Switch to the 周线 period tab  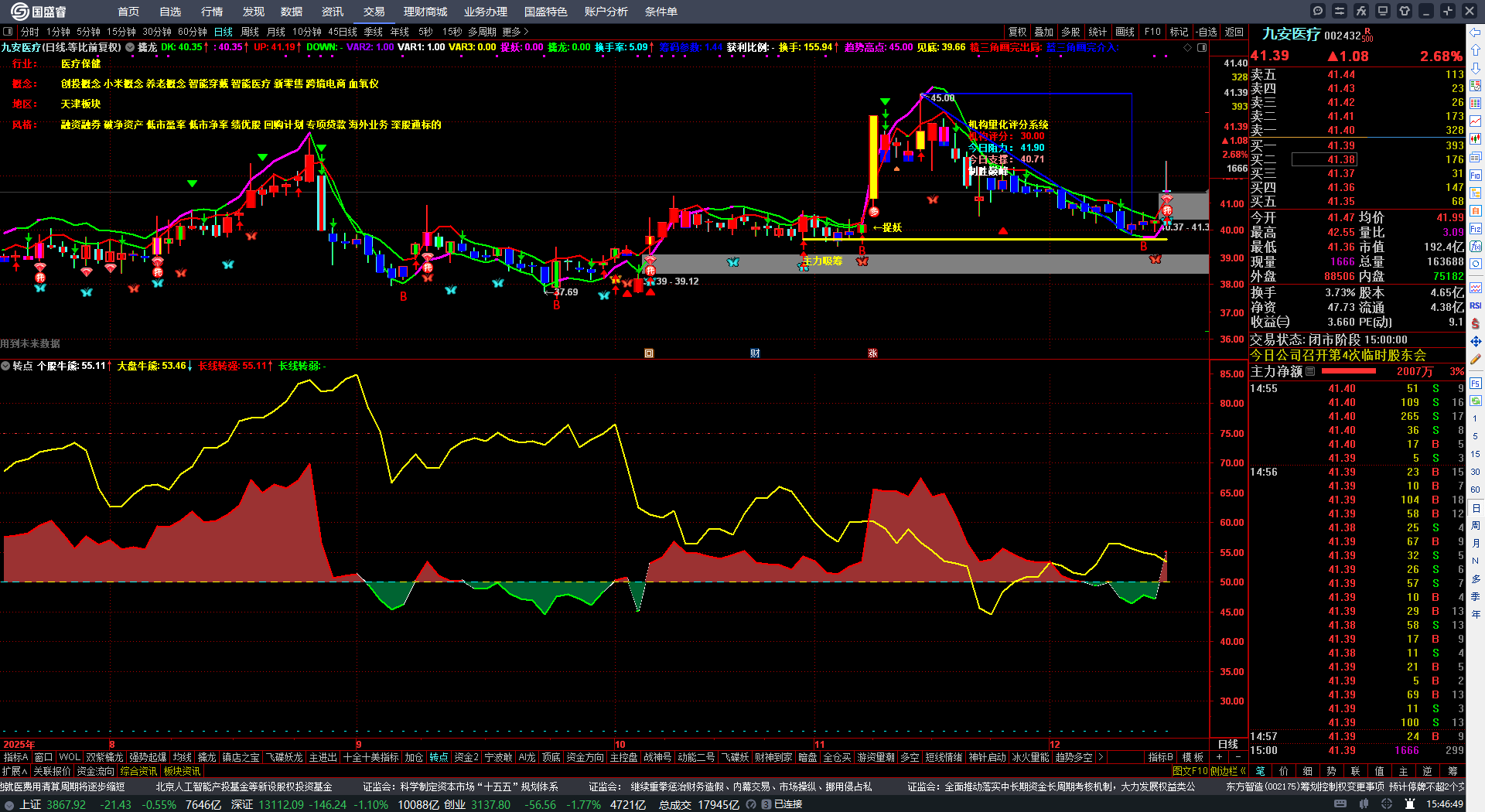point(250,32)
